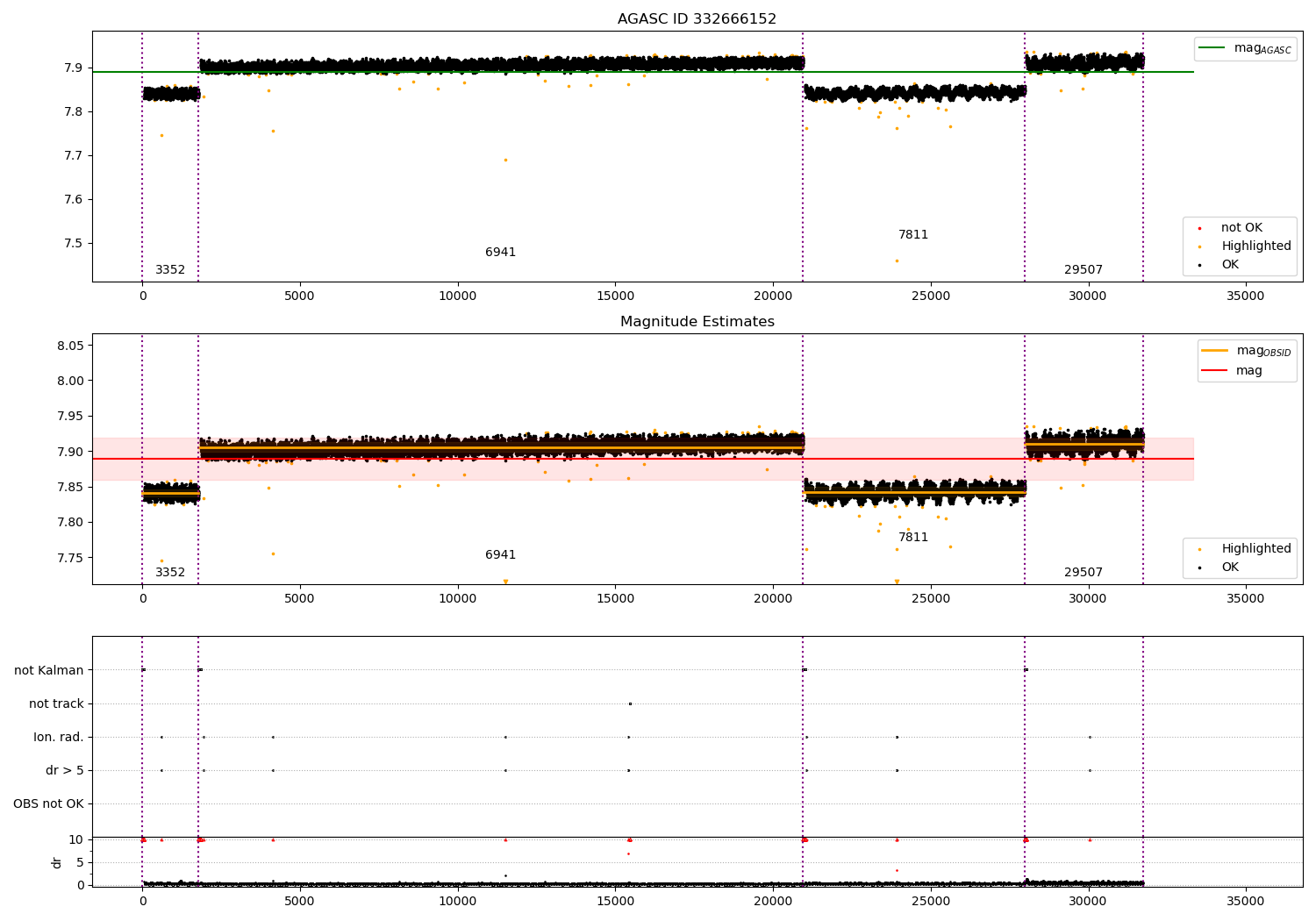Click x-tick 20000 under the bottom plot
Screen dimensions: 1316x921
(x=772, y=902)
